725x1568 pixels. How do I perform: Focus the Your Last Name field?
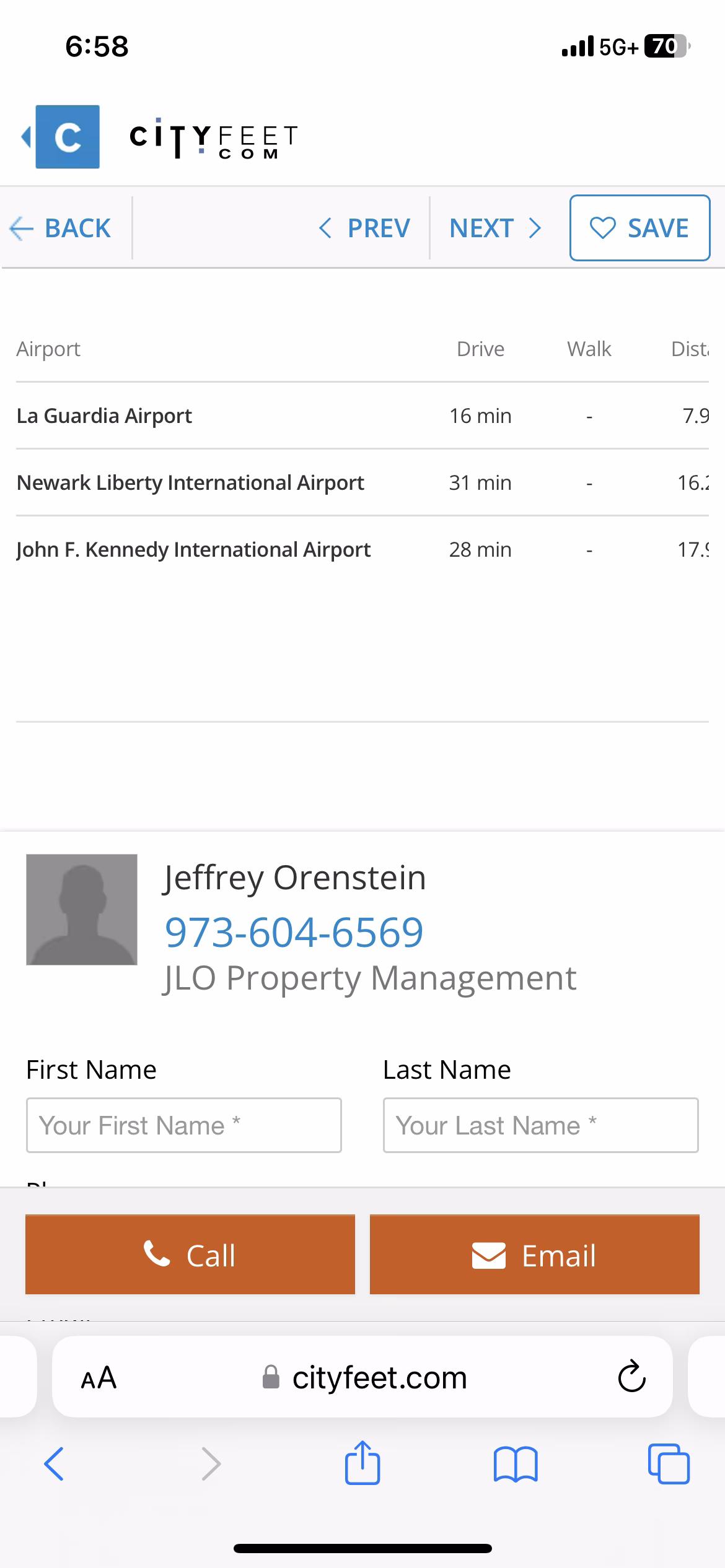pos(540,1125)
